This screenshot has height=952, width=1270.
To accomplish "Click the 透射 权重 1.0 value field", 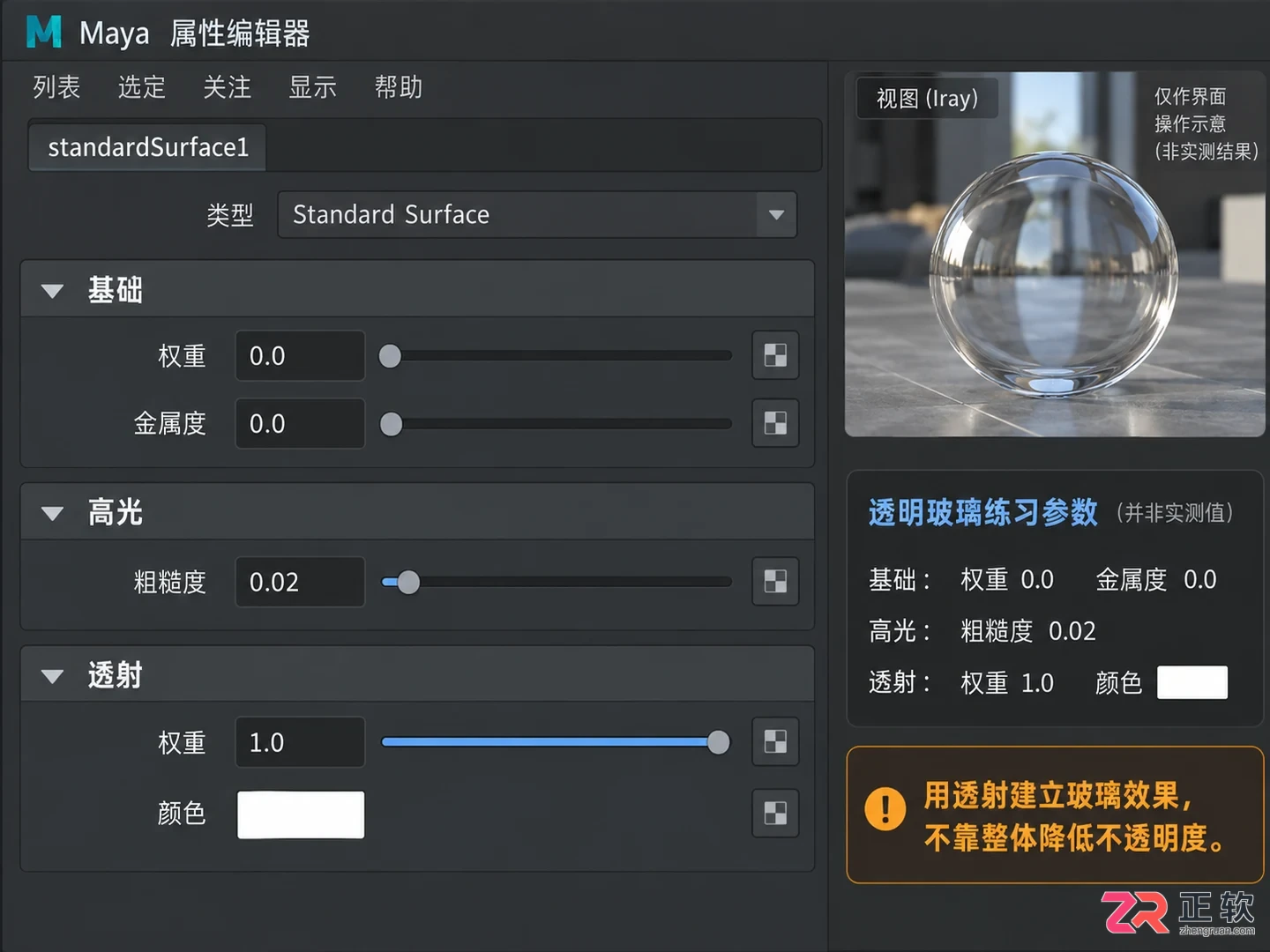I will pyautogui.click(x=300, y=742).
